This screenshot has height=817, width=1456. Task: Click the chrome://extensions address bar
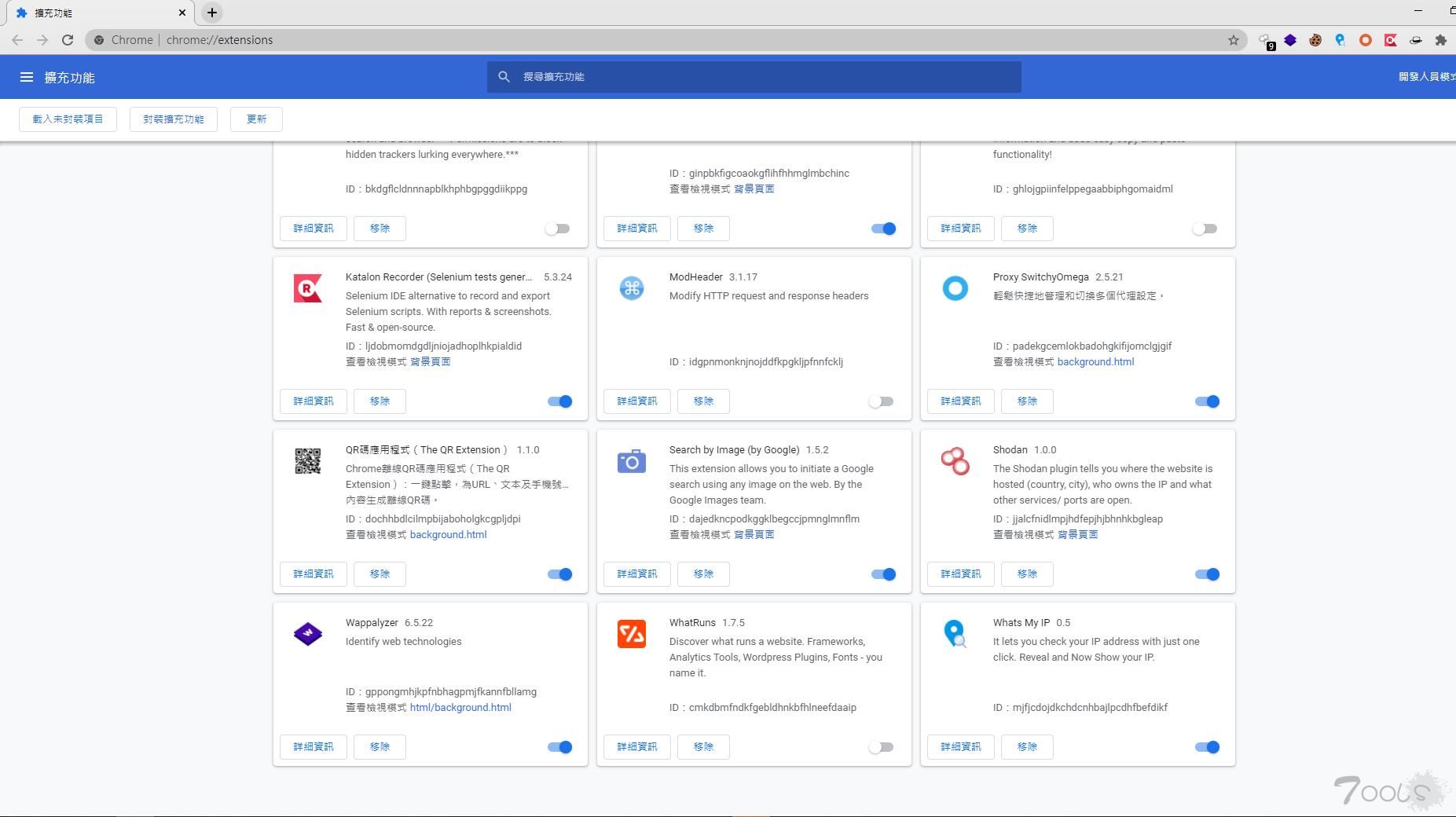(666, 40)
